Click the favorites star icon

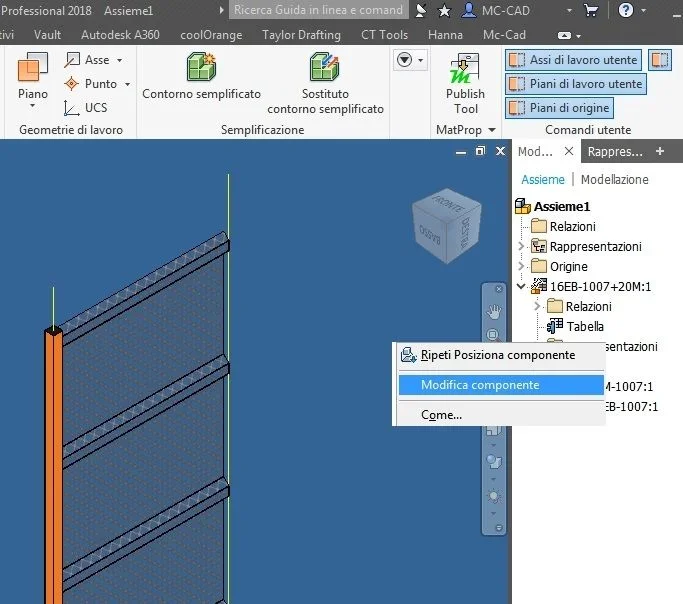click(x=444, y=10)
